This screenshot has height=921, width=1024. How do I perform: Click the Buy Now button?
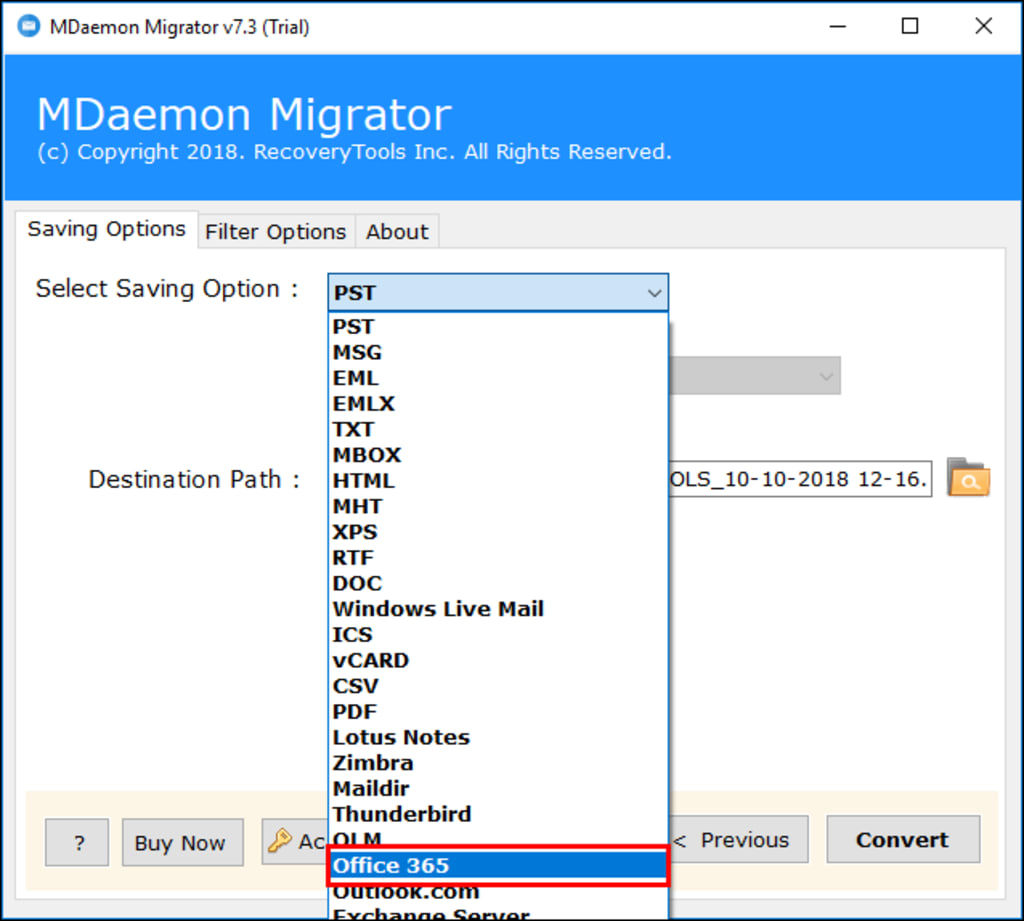point(182,843)
